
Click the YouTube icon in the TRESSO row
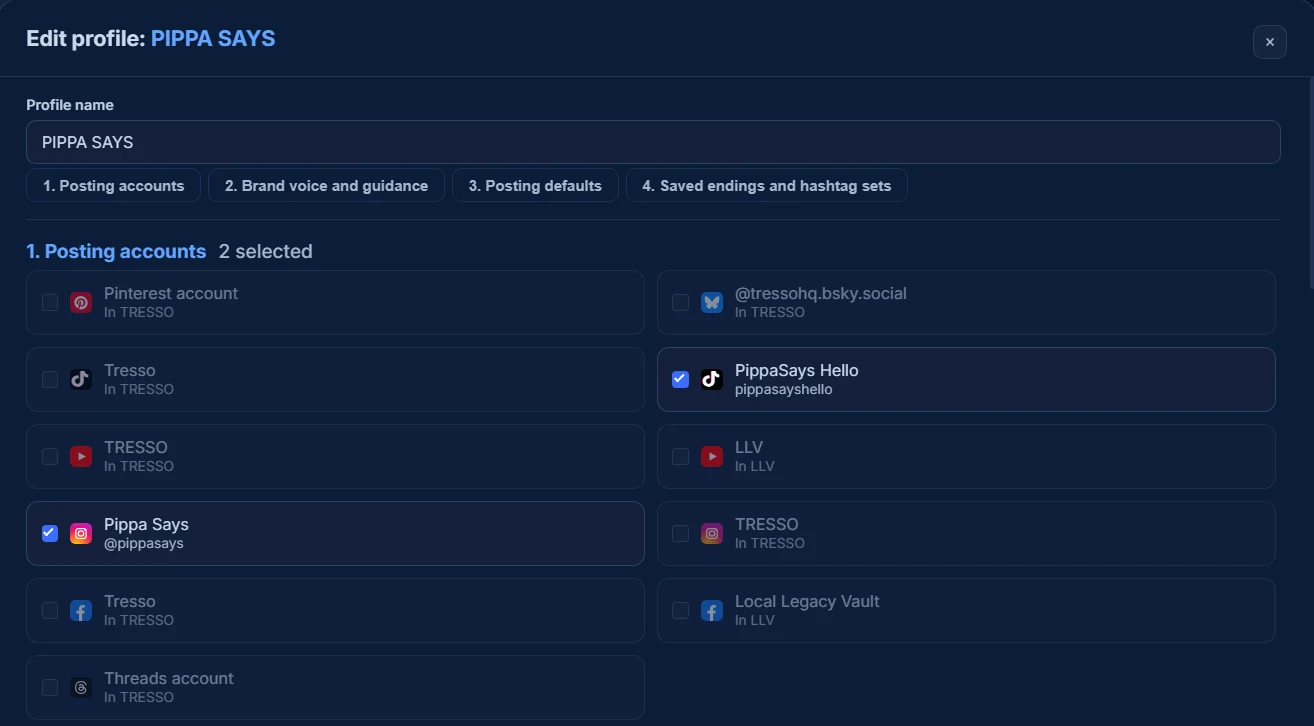(x=81, y=456)
